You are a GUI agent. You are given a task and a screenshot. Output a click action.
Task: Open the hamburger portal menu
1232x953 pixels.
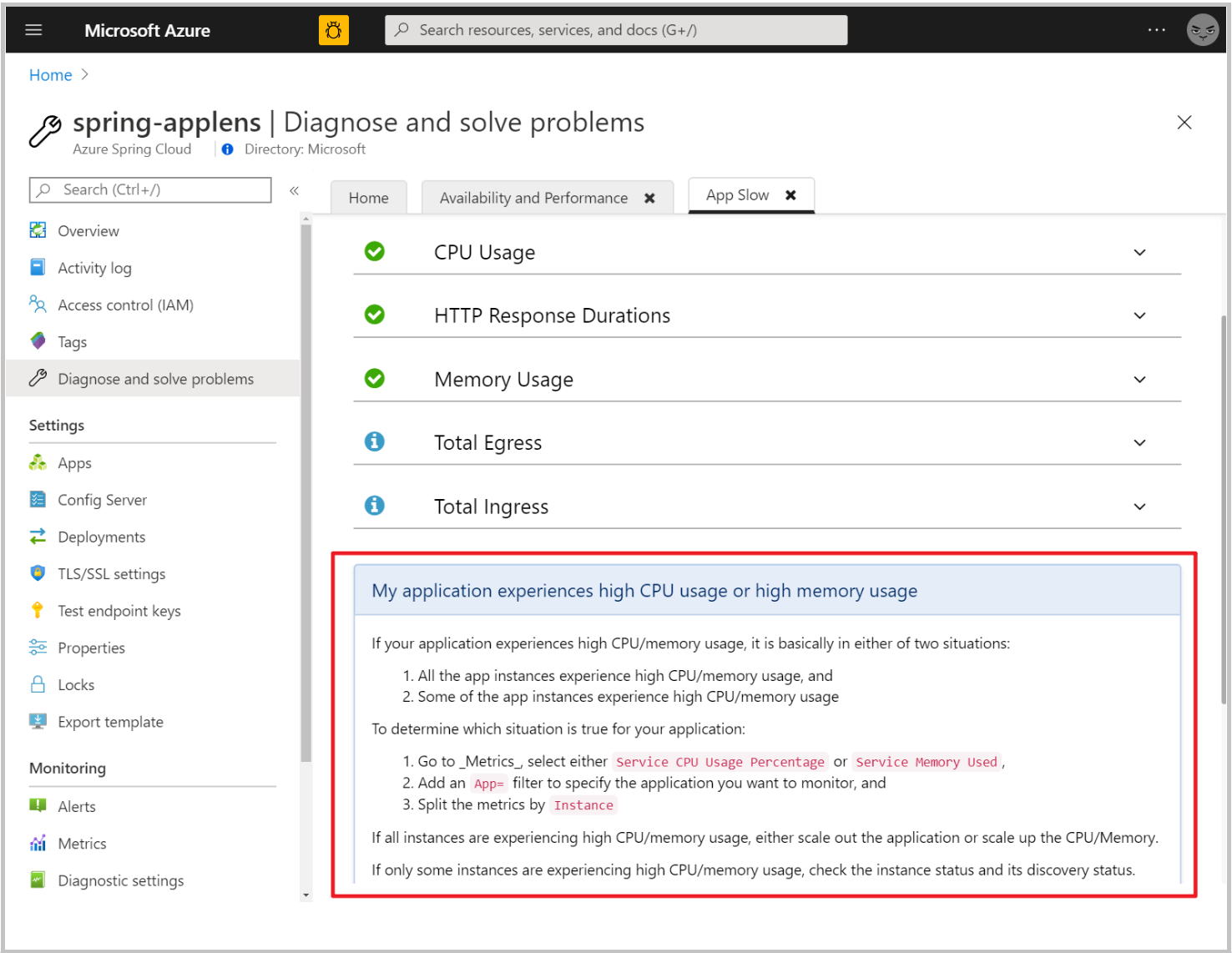tap(33, 30)
